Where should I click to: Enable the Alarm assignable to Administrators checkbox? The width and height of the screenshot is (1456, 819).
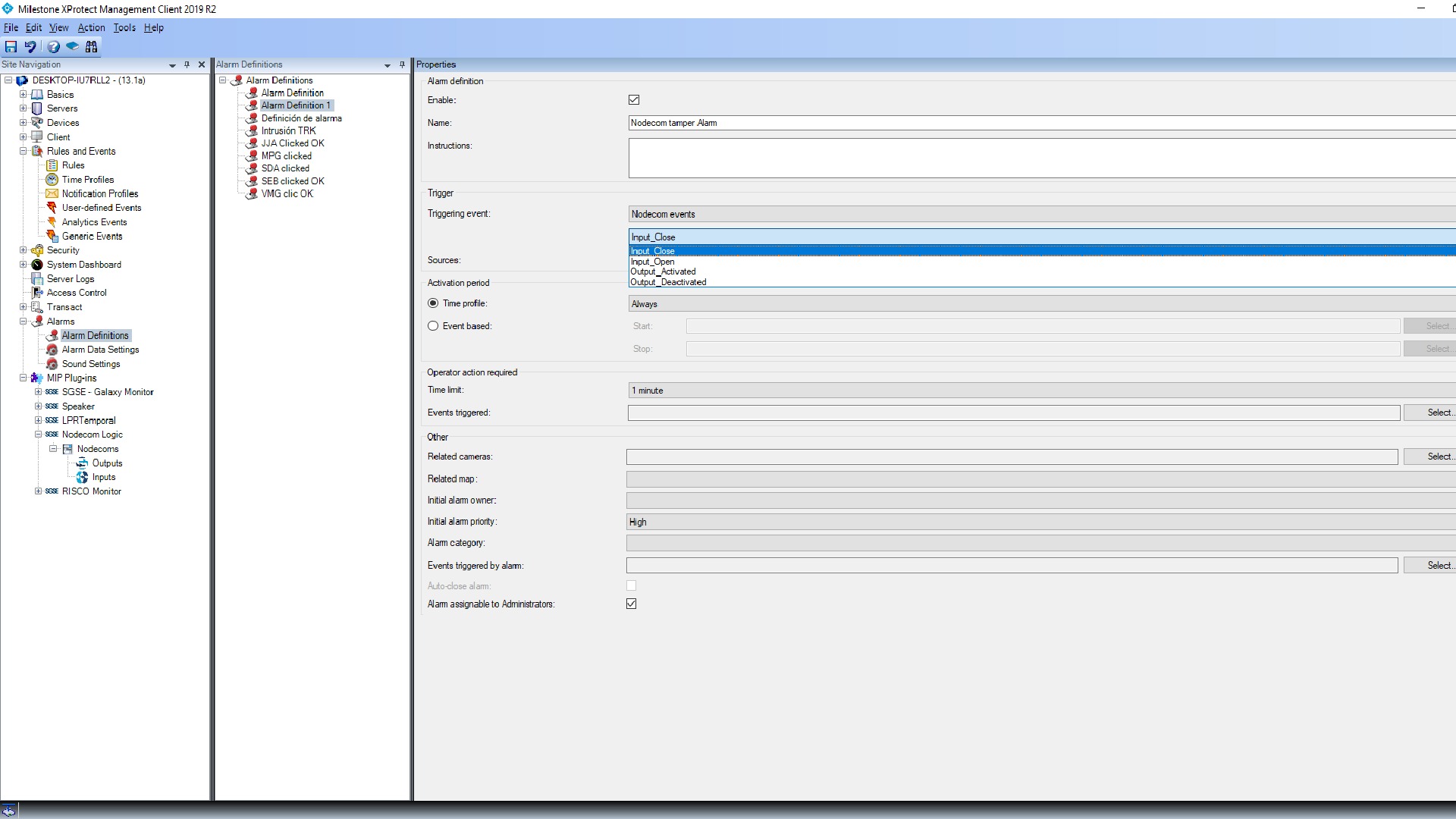(x=632, y=603)
